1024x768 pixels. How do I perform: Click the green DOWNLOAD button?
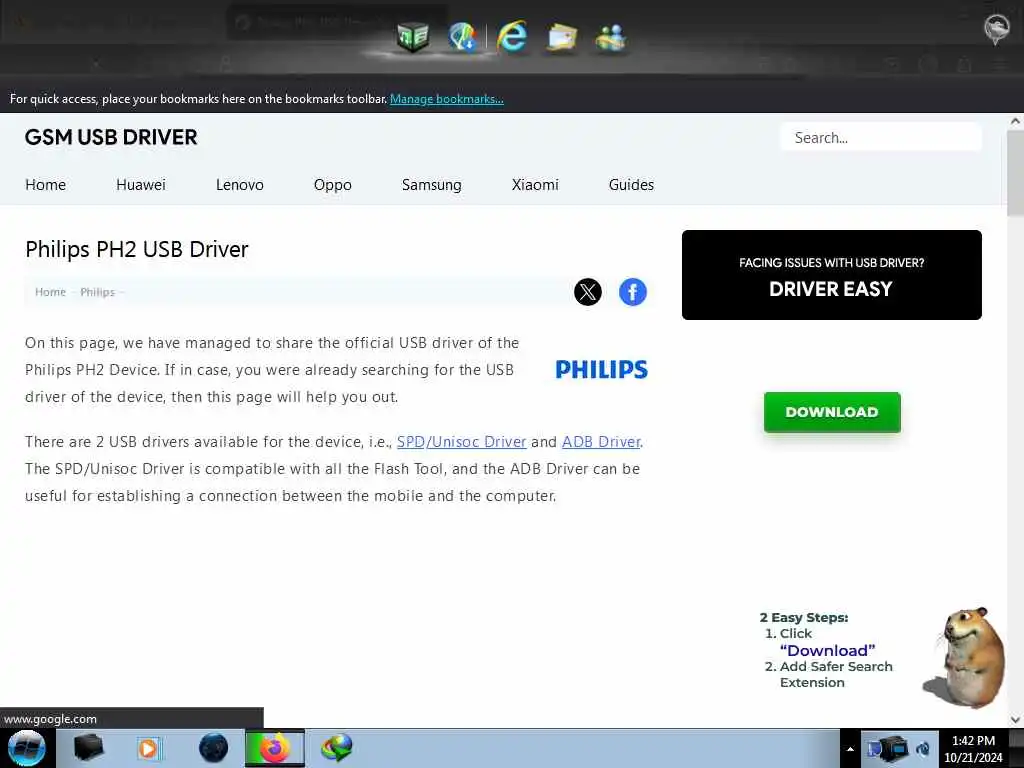pyautogui.click(x=832, y=412)
